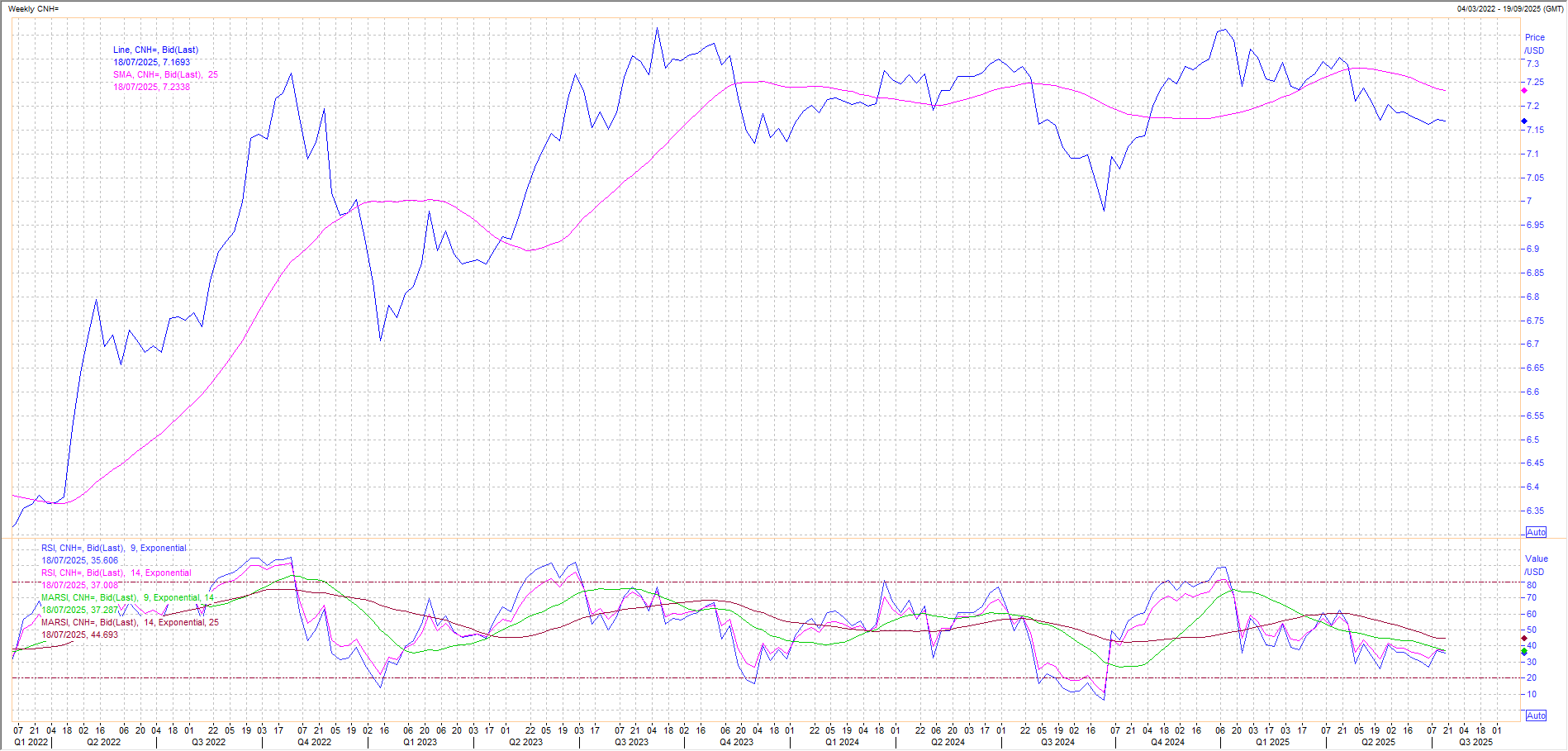Click the Q3 2025 label on time axis
Viewport: 1568px width, 751px height.
(1475, 742)
